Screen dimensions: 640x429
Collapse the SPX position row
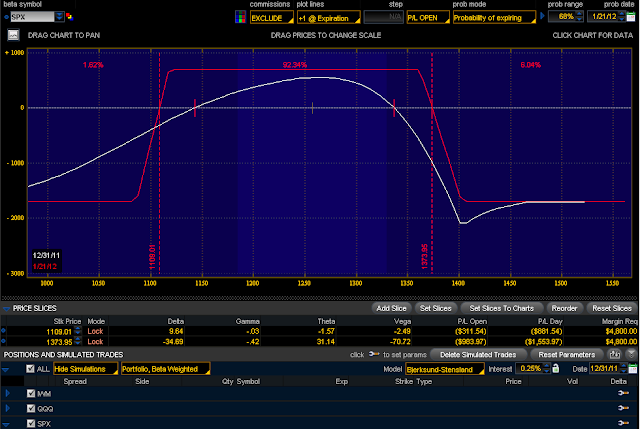point(7,424)
